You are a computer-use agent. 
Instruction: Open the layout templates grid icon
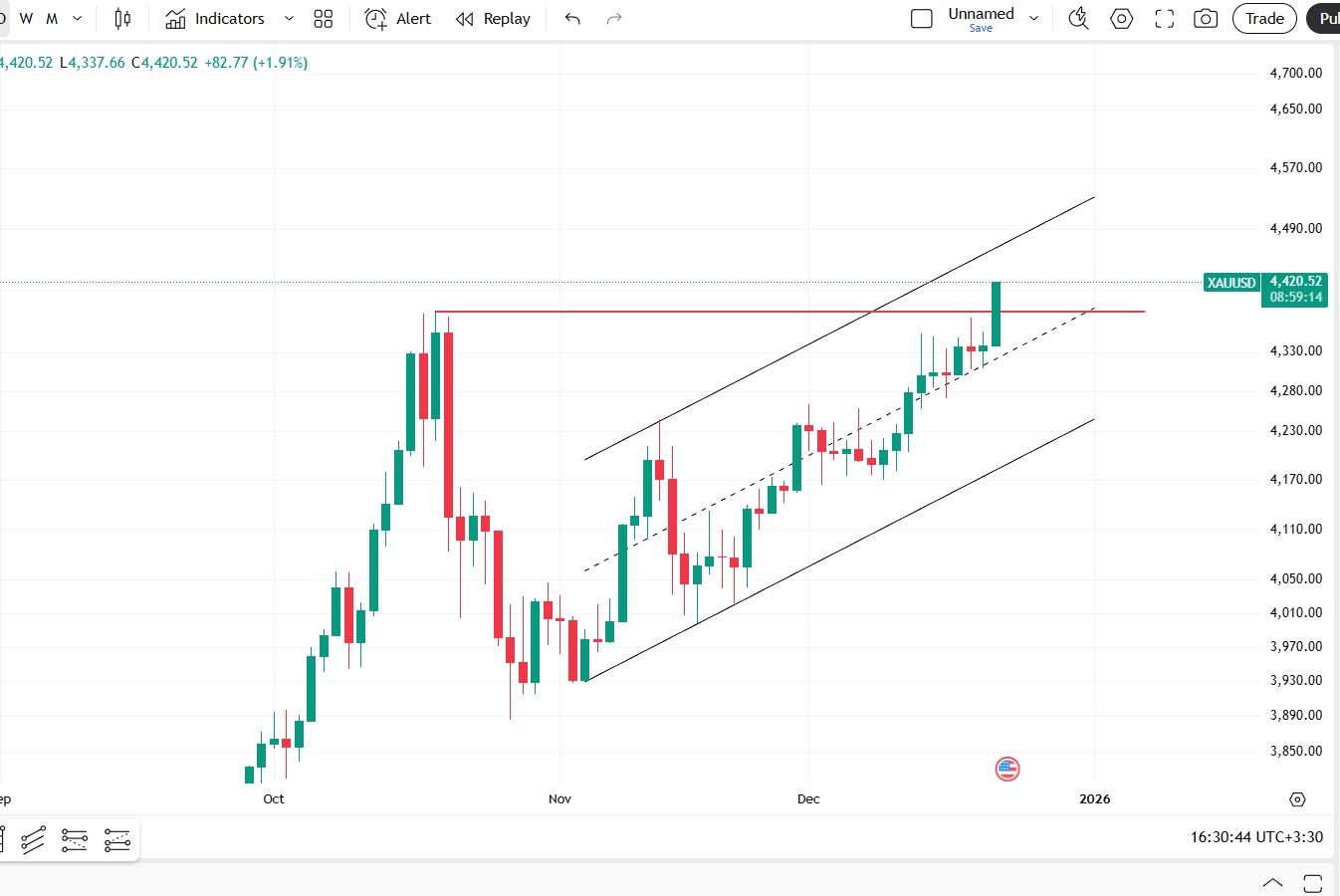pyautogui.click(x=323, y=19)
